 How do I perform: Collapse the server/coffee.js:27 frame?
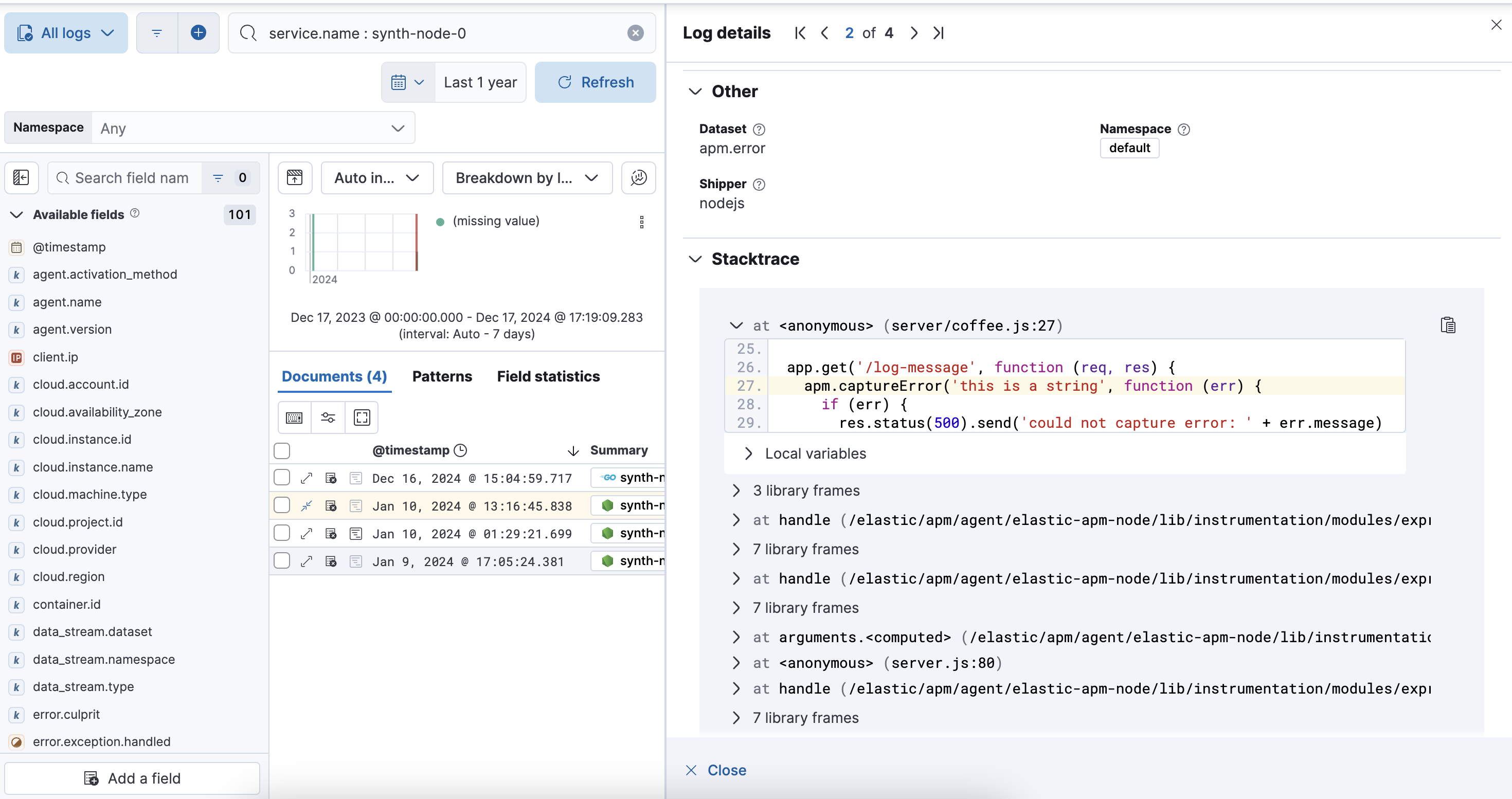tap(735, 325)
